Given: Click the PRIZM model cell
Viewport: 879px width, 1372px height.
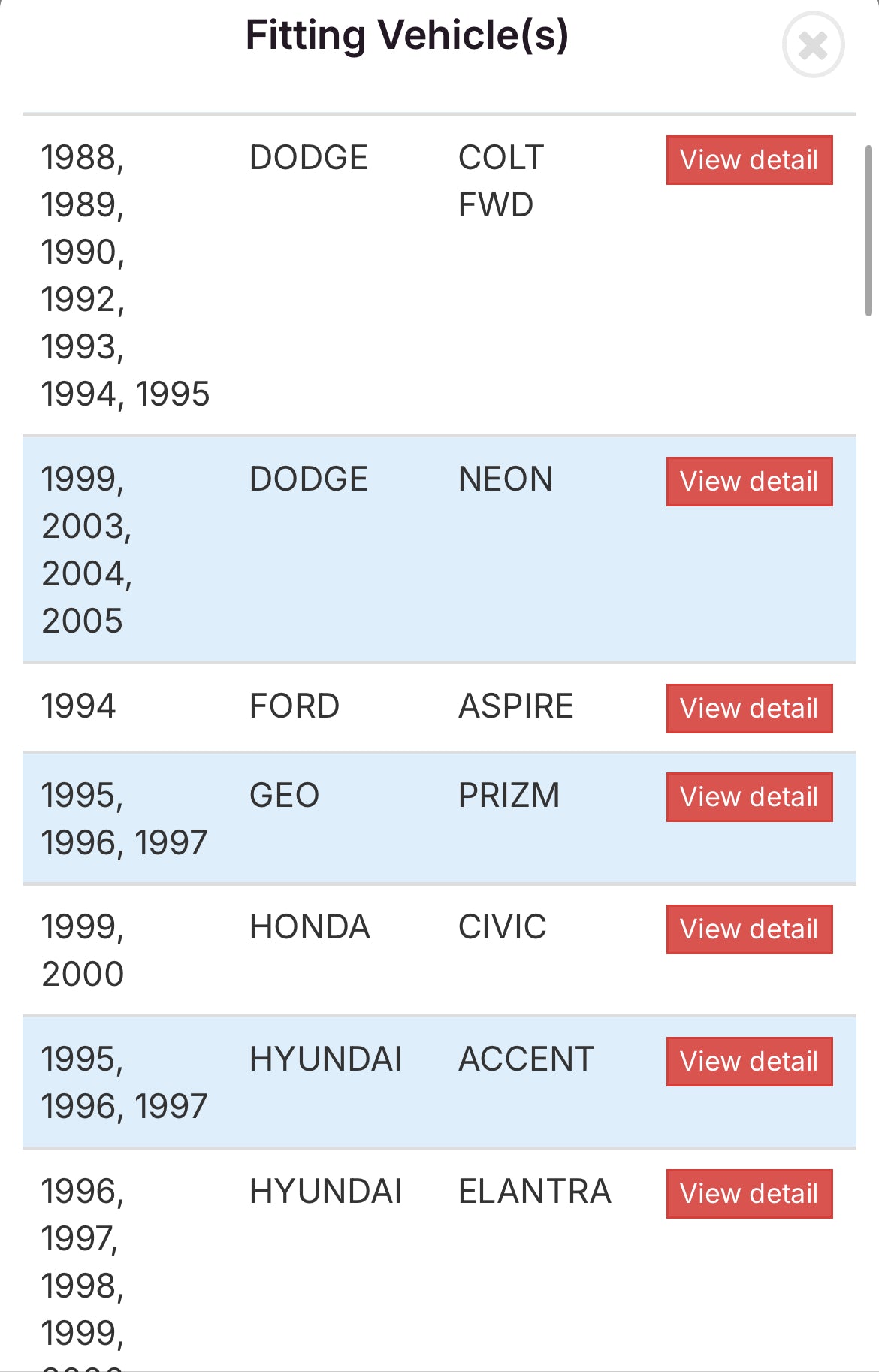Looking at the screenshot, I should coord(509,796).
